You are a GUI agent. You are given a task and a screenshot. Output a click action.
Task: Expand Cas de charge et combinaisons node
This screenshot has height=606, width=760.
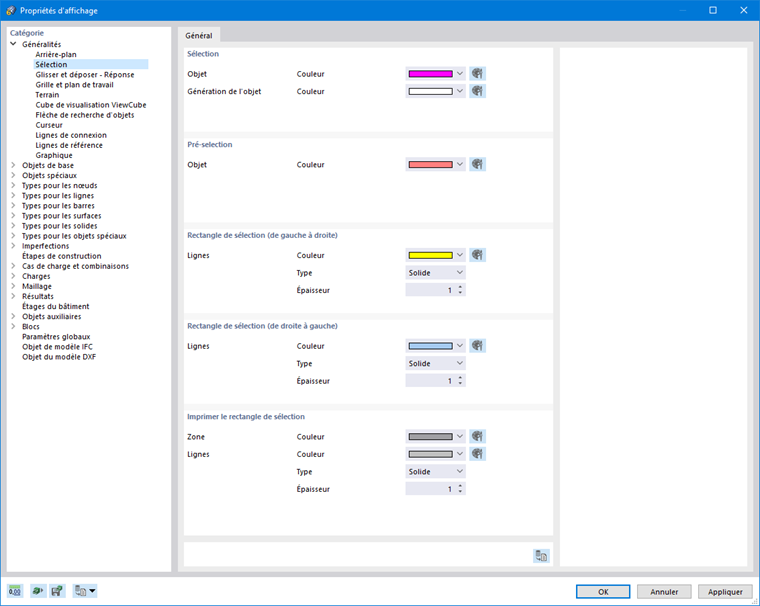(13, 266)
